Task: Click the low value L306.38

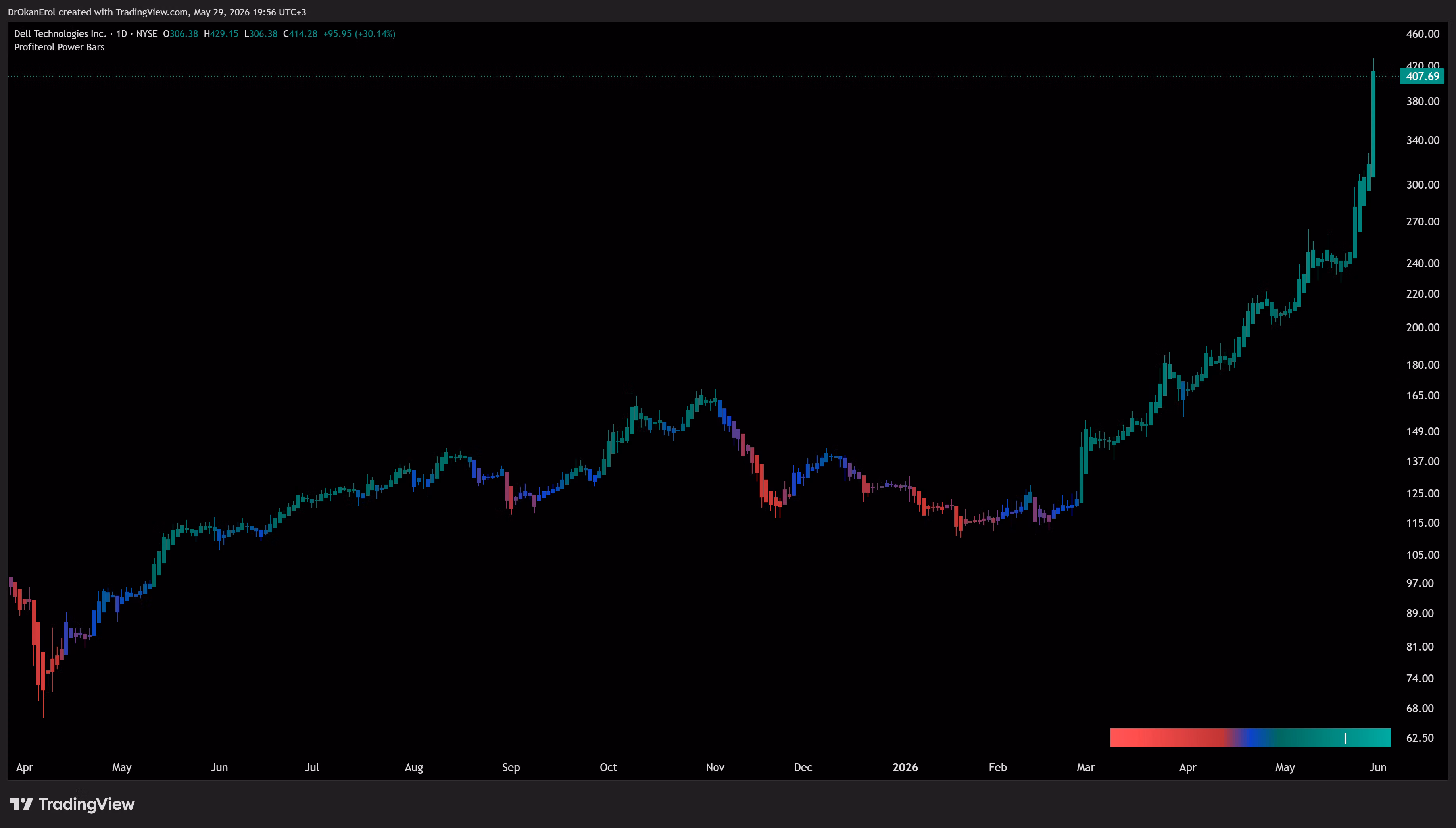Action: (x=261, y=34)
